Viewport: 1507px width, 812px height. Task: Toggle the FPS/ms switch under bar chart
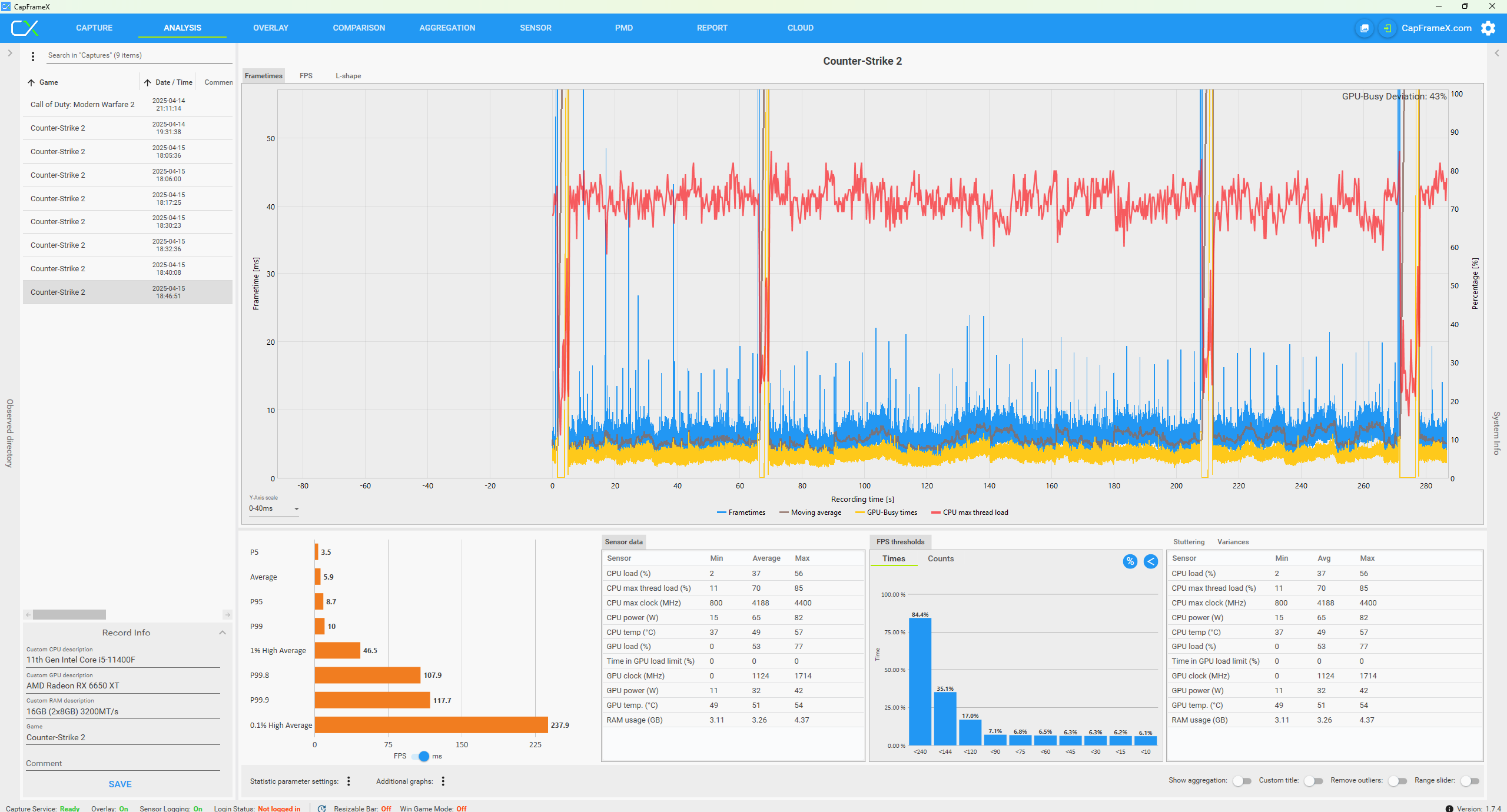pyautogui.click(x=420, y=756)
